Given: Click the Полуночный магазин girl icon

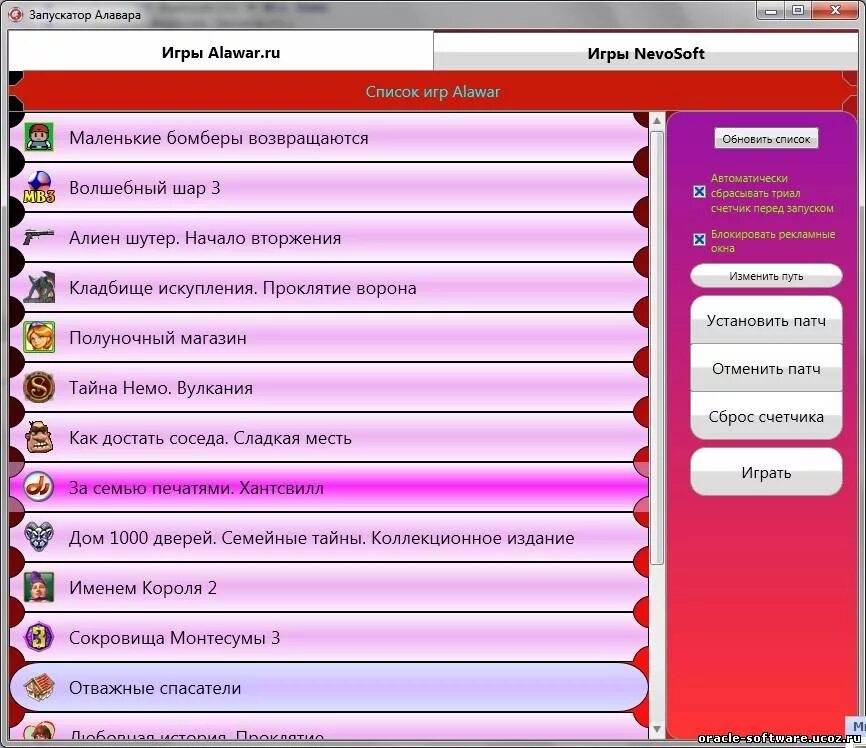Looking at the screenshot, I should pyautogui.click(x=39, y=337).
